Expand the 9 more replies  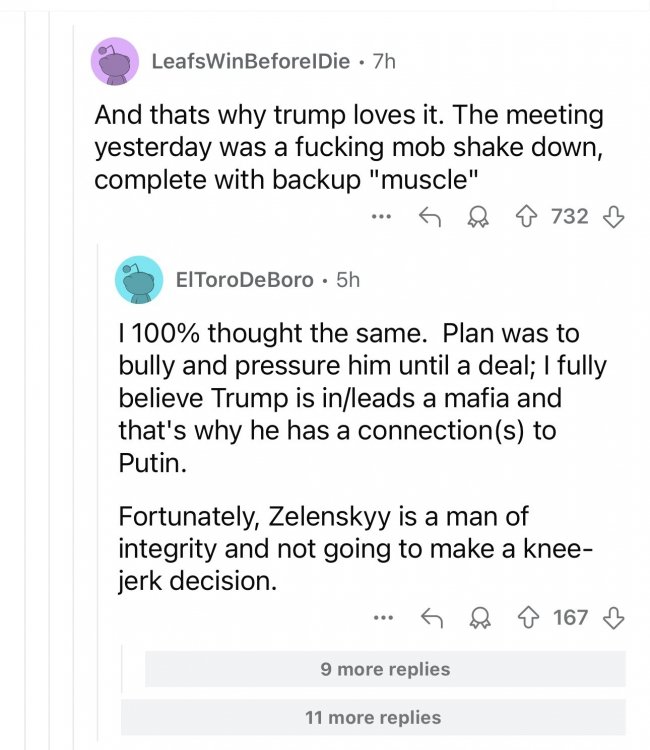pos(385,669)
